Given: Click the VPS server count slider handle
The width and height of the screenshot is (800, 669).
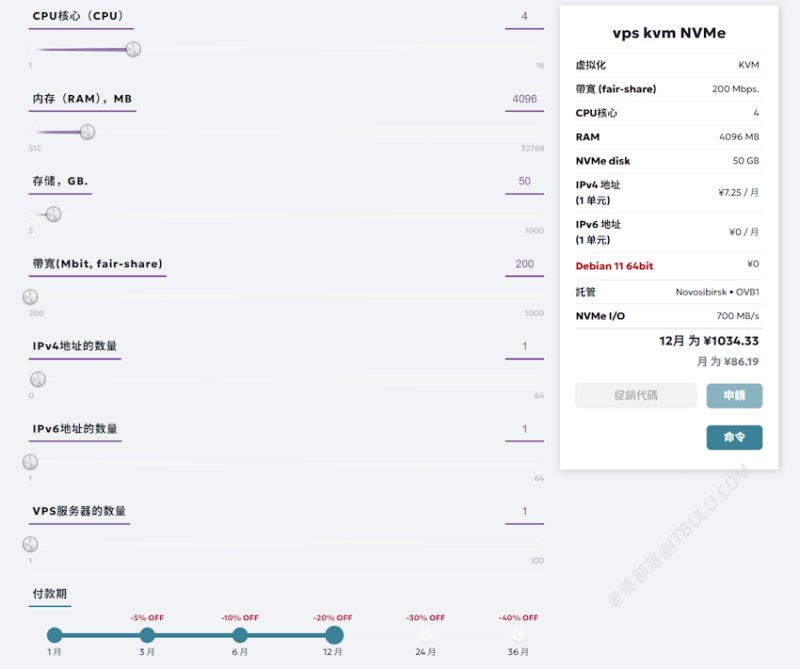Looking at the screenshot, I should click(x=31, y=544).
